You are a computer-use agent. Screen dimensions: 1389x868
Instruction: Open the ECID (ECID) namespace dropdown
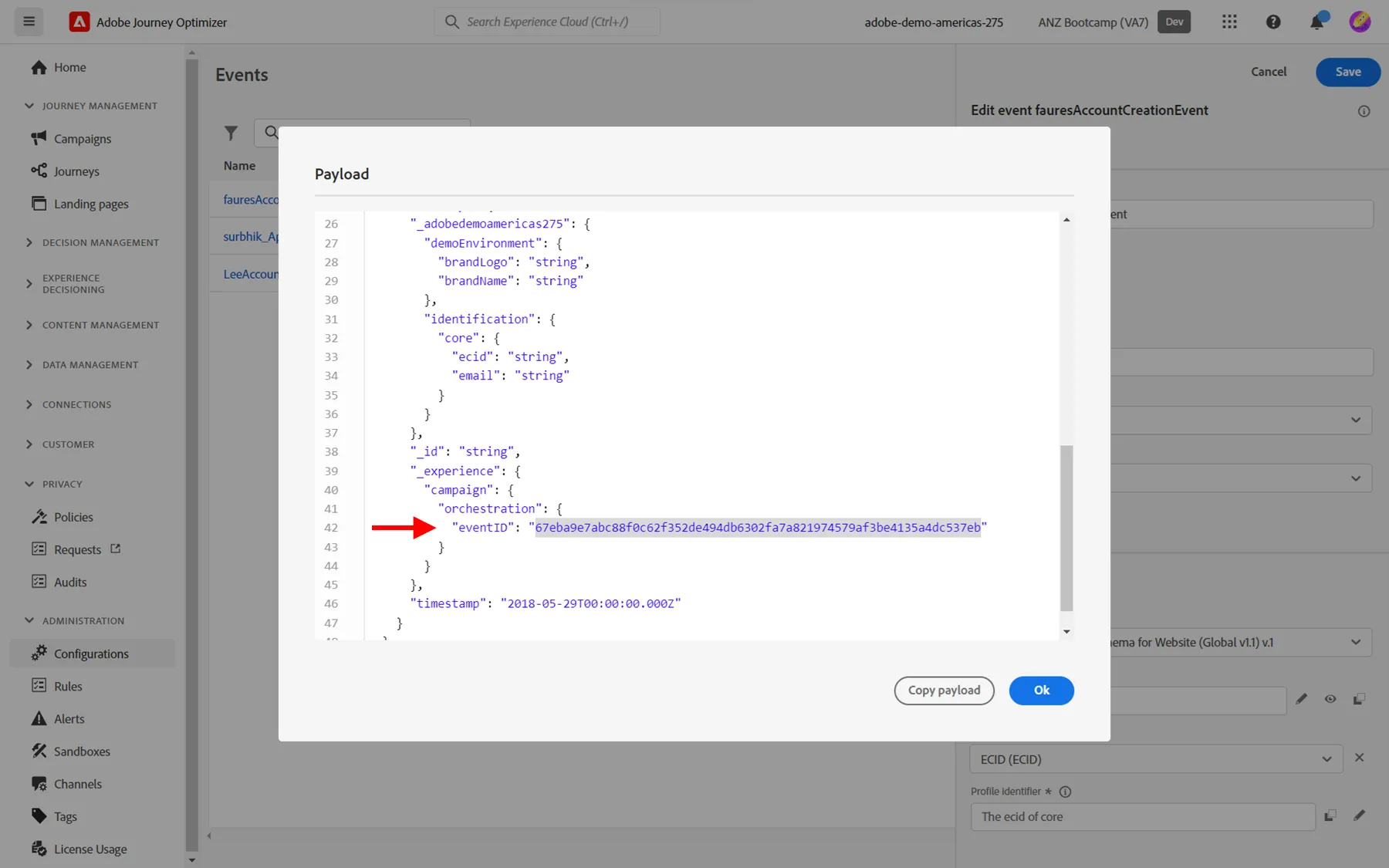point(1156,759)
